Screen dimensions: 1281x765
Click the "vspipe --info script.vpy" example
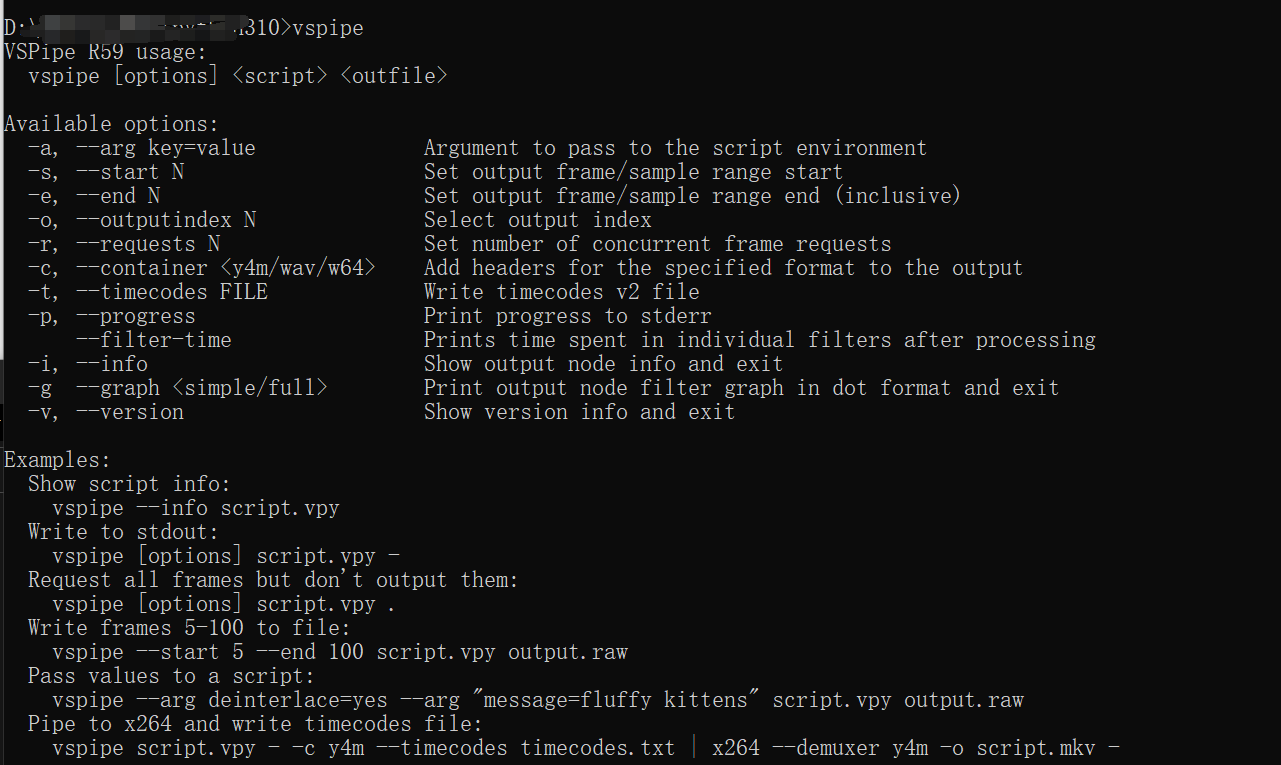(196, 508)
